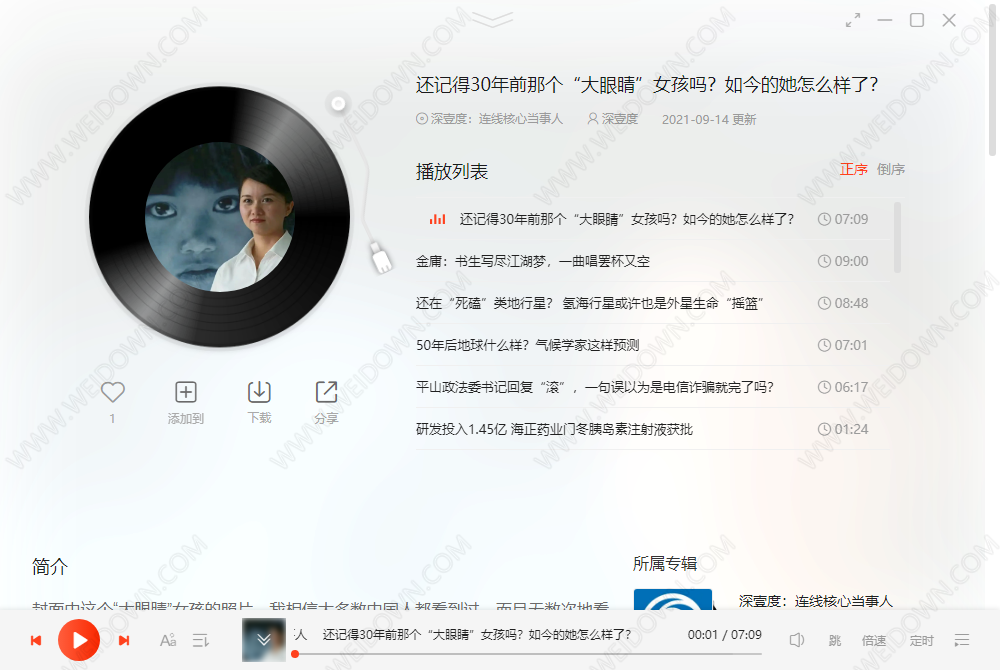Open 倍速 playback speed options

click(874, 640)
